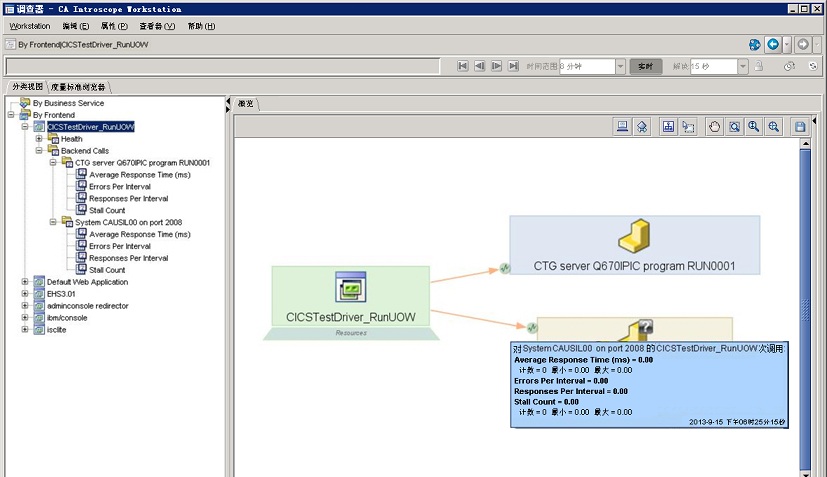The width and height of the screenshot is (827, 477).
Task: Collapse the CICSTestDriver_RunUOW node
Action: point(25,127)
